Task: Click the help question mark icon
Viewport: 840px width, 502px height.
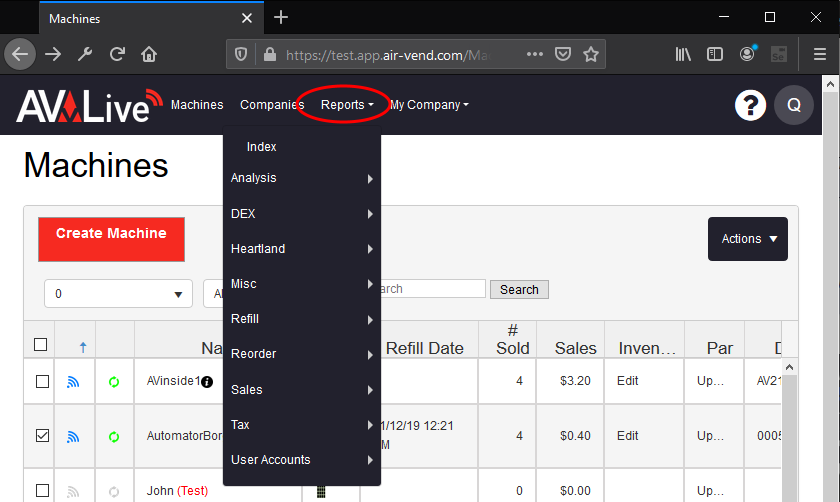Action: (x=751, y=105)
